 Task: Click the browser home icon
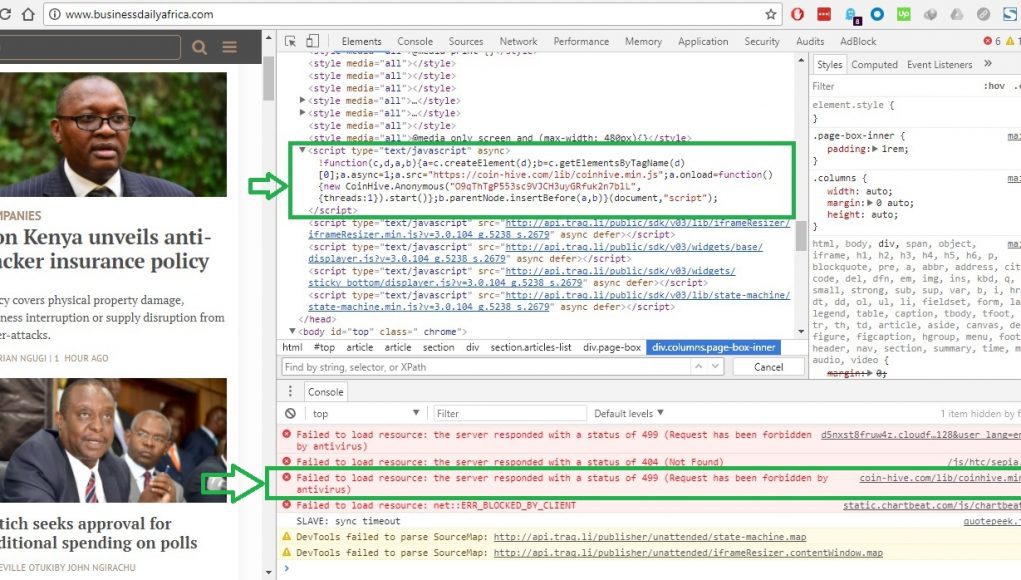(x=28, y=14)
